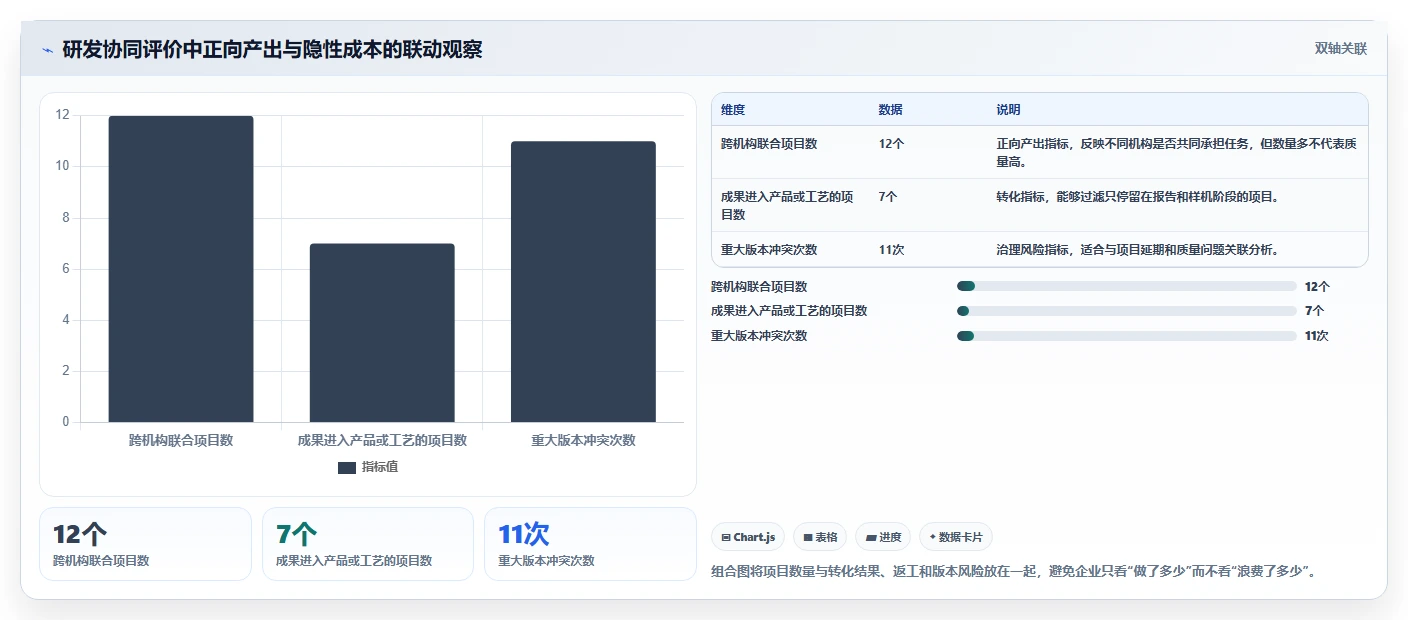Click the 7个 value in table
This screenshot has height=620, width=1408.
[887, 197]
